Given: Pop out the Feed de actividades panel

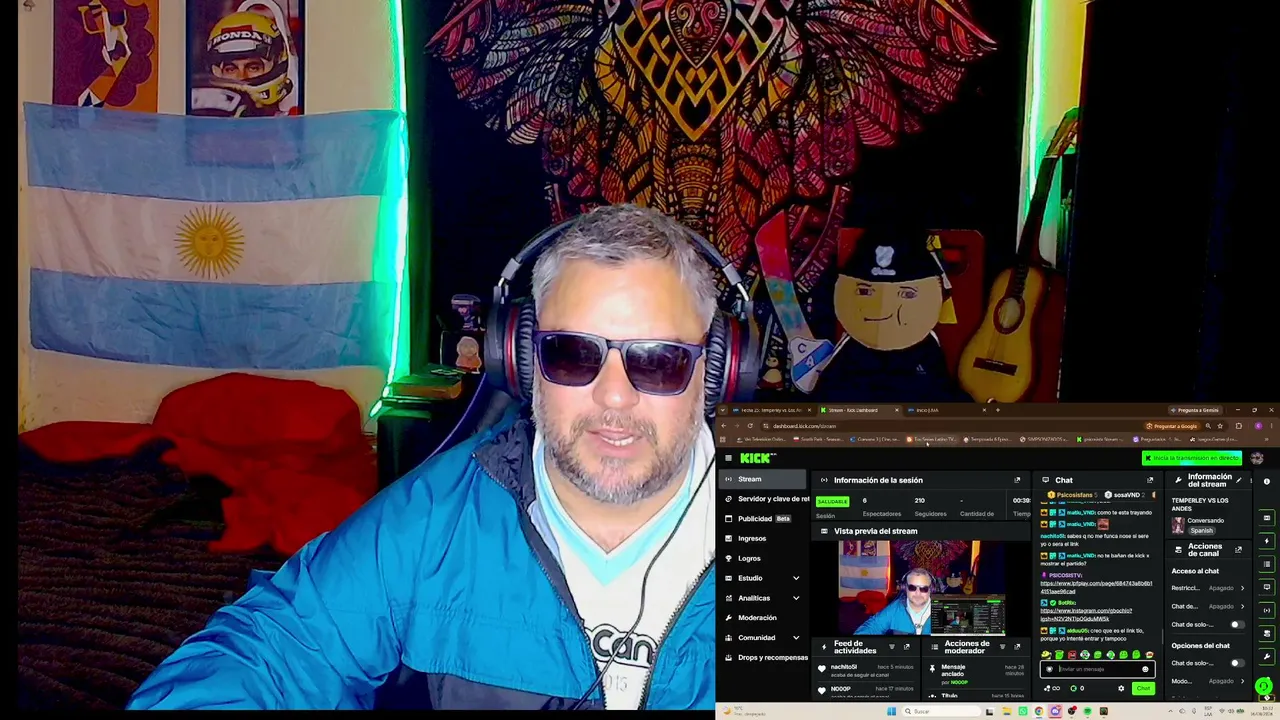Looking at the screenshot, I should 906,646.
